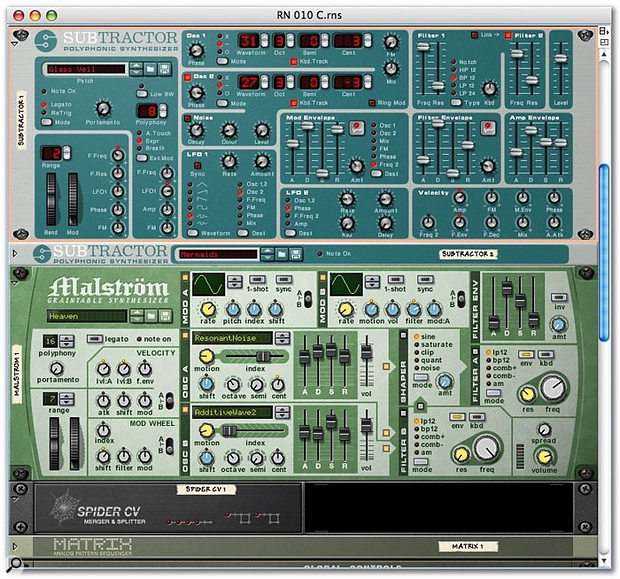Cycle LFO 1 Waveform button
620x579 pixels.
point(193,233)
